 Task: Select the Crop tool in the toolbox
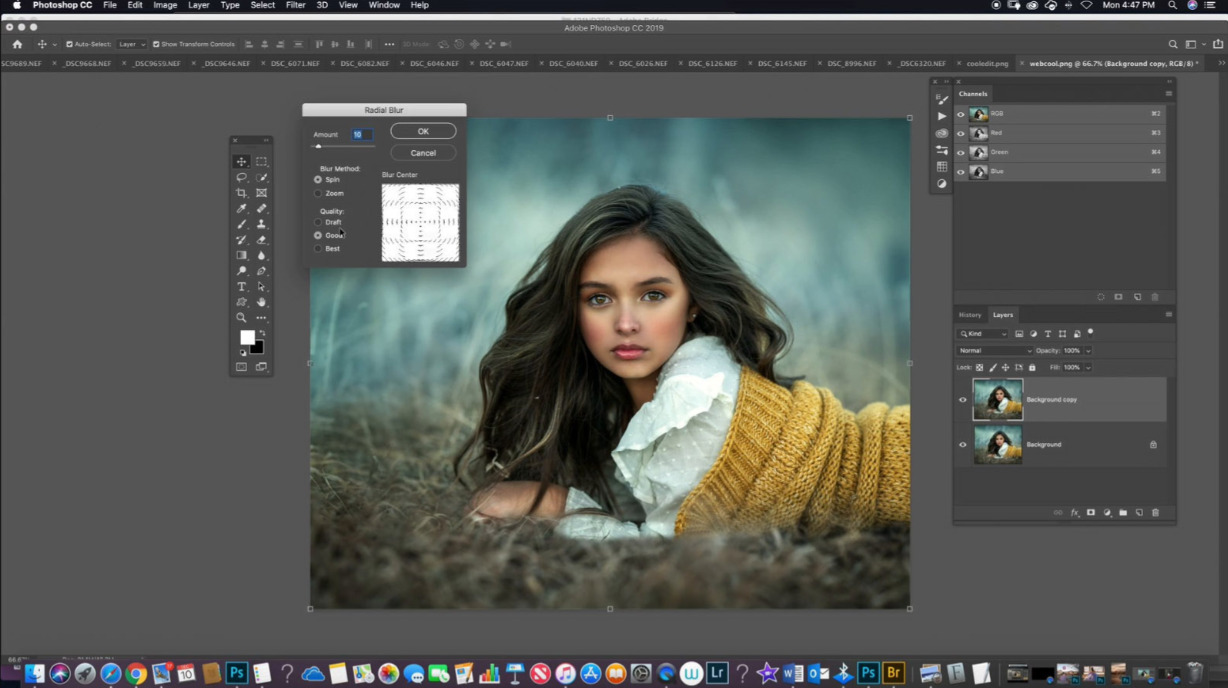click(241, 193)
